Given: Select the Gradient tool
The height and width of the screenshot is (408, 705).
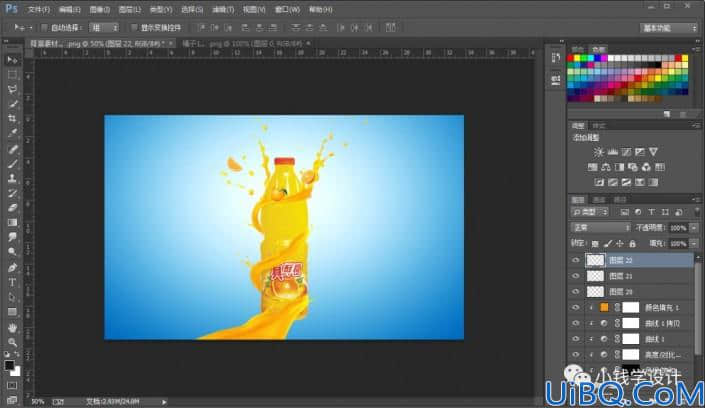Looking at the screenshot, I should (x=12, y=222).
